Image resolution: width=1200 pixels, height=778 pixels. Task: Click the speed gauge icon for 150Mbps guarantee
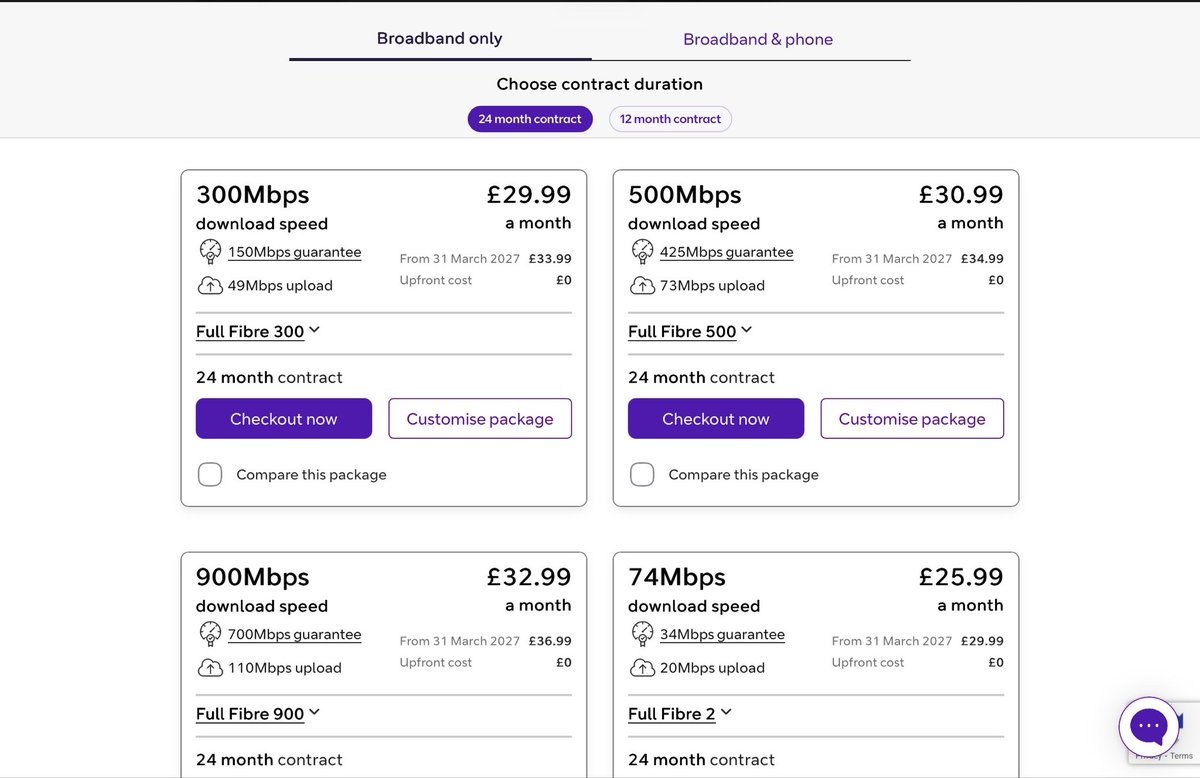pos(210,250)
